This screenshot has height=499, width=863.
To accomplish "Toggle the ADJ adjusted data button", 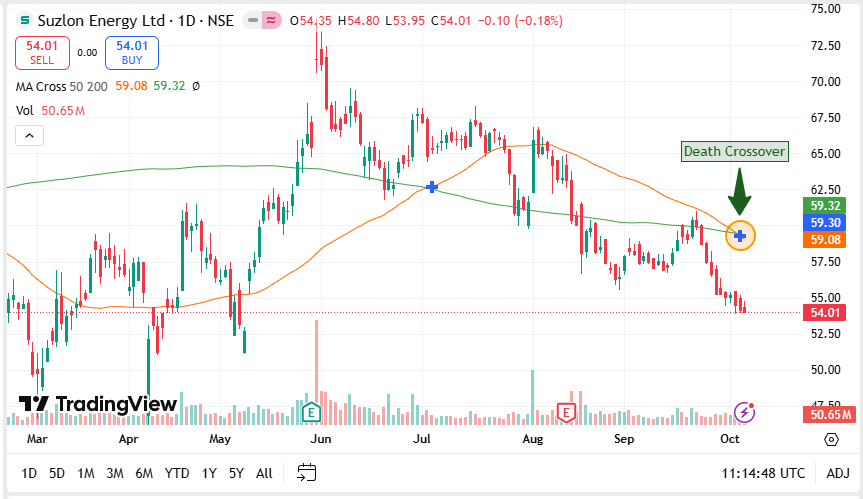I will click(x=840, y=473).
